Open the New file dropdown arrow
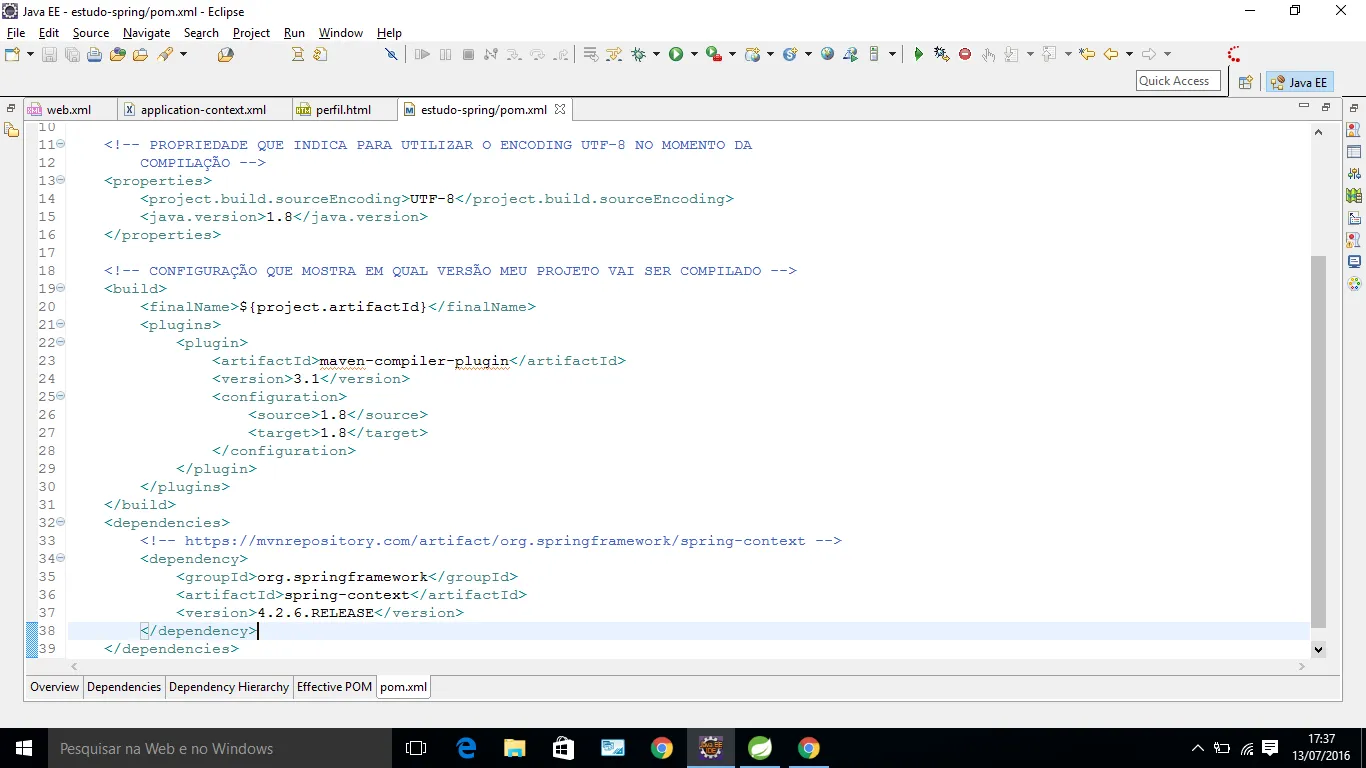Image resolution: width=1366 pixels, height=768 pixels. click(31, 55)
